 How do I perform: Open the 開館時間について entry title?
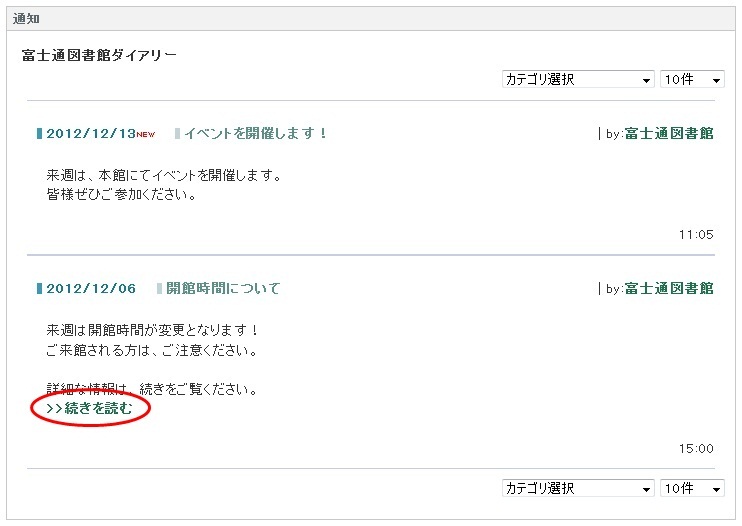223,288
